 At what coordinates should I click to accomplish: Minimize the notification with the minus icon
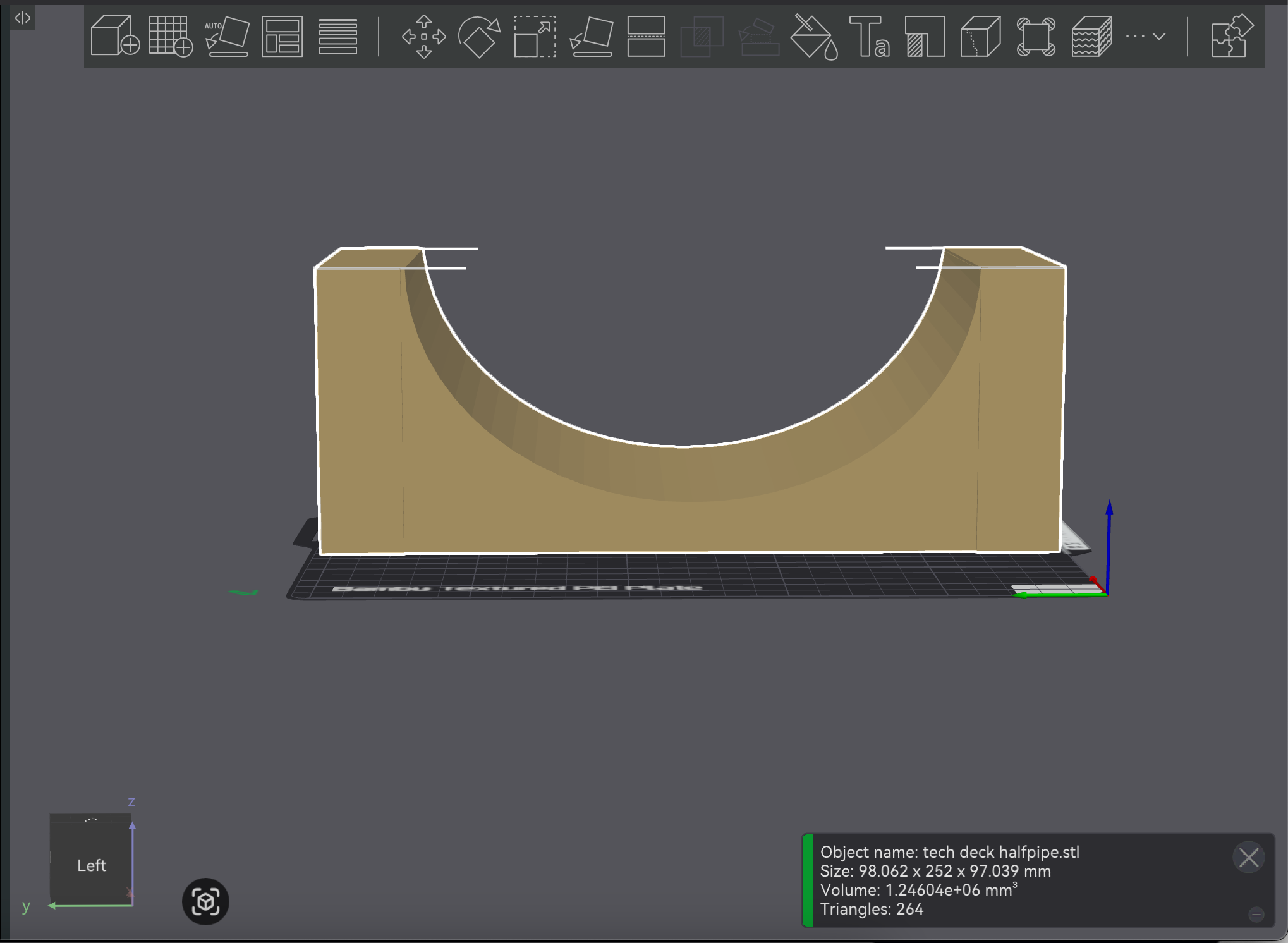[x=1256, y=914]
